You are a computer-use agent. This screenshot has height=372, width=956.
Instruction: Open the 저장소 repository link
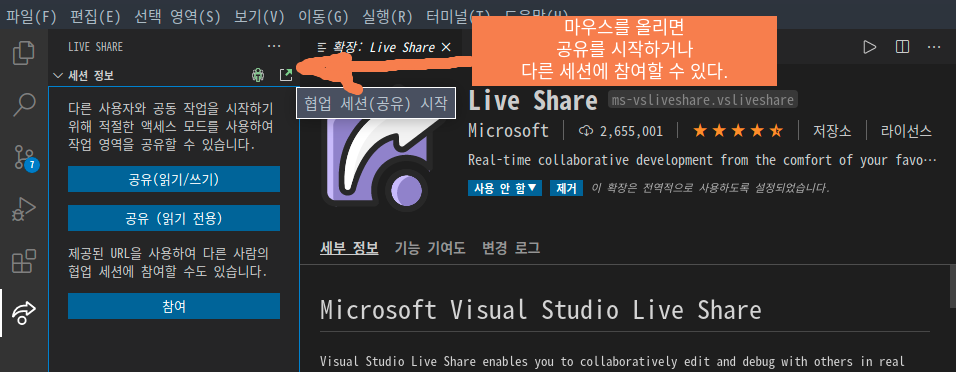point(832,131)
